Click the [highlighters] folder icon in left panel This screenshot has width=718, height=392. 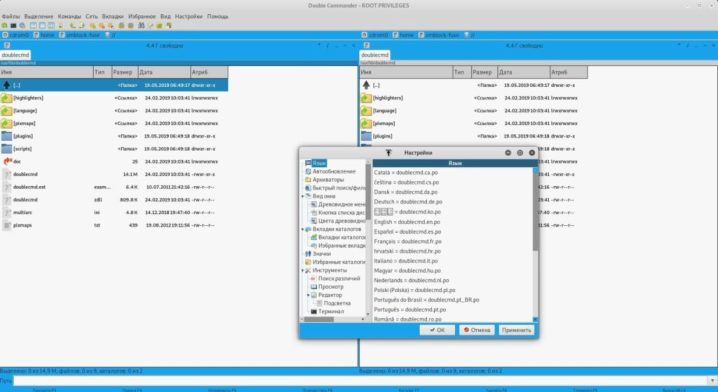(x=6, y=98)
